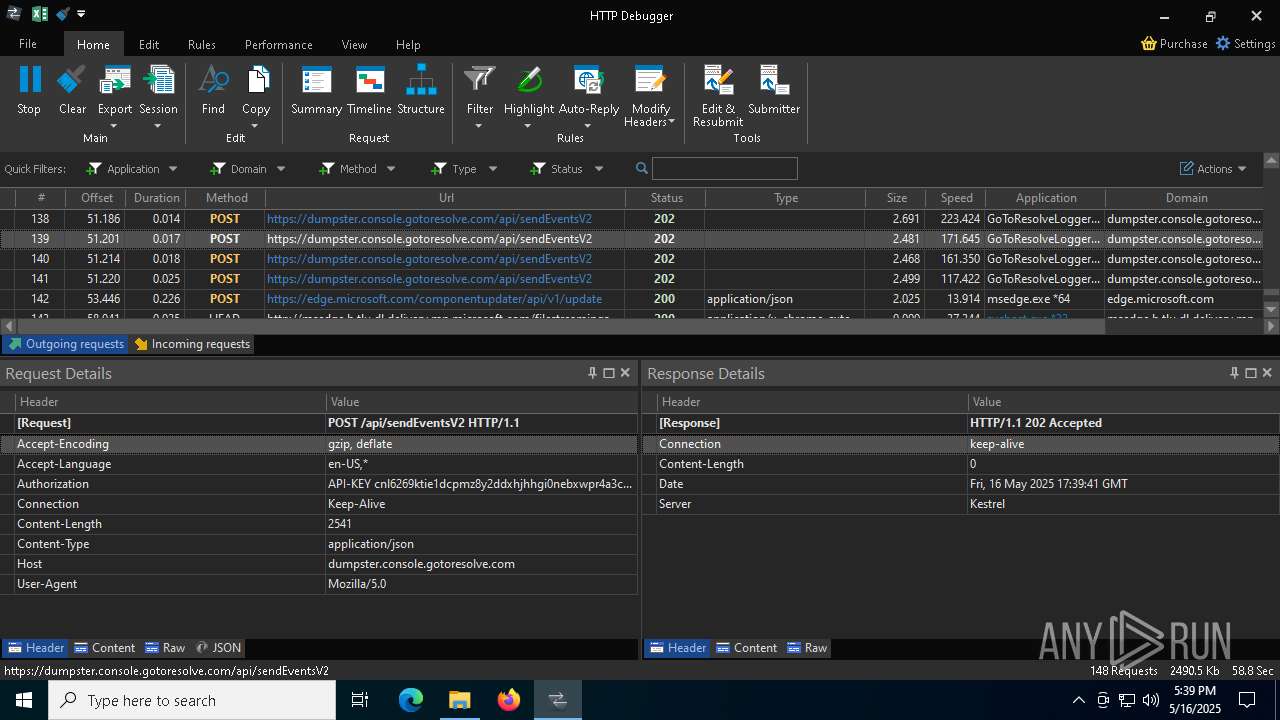Open response Raw tab

click(807, 648)
